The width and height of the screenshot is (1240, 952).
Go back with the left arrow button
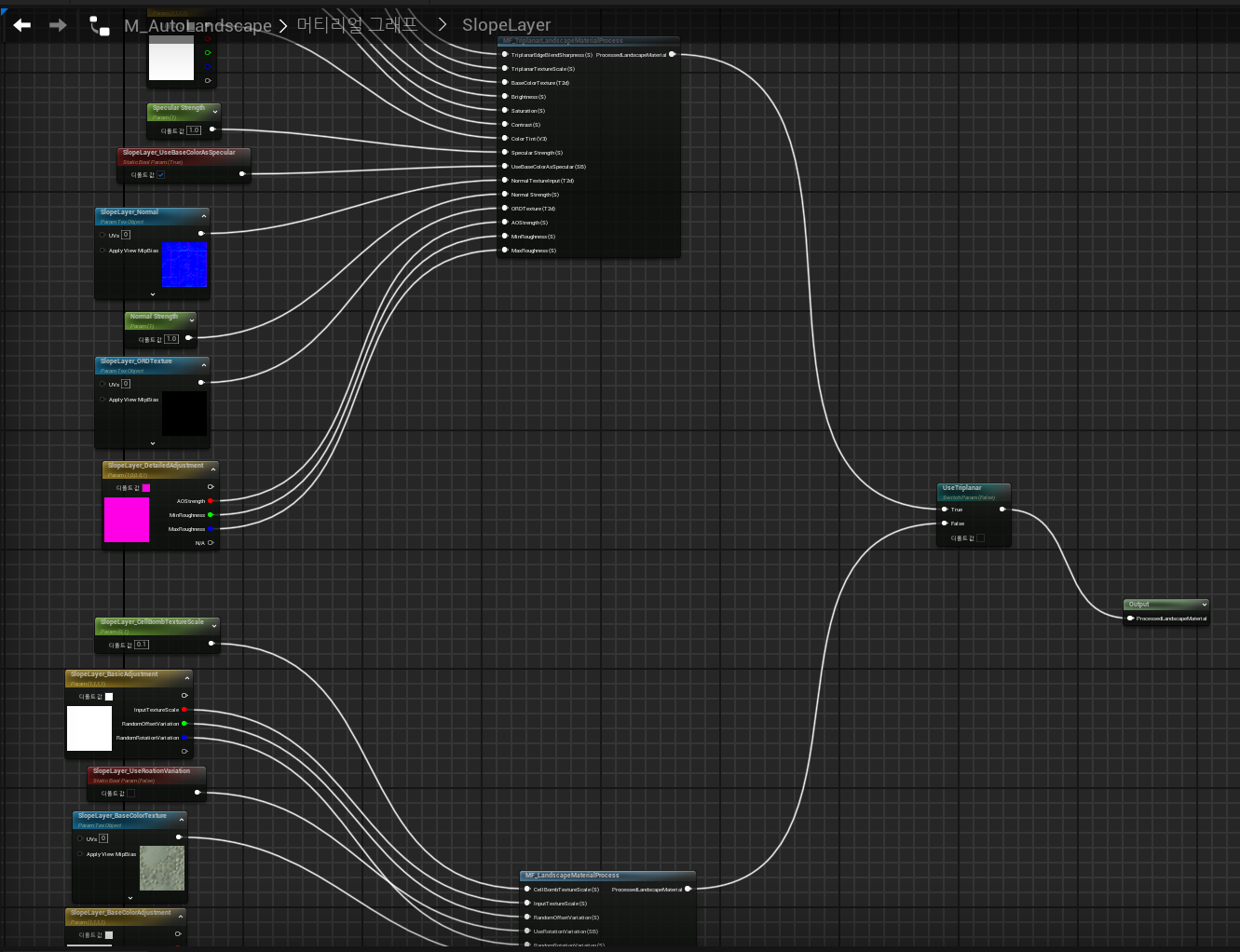[22, 25]
